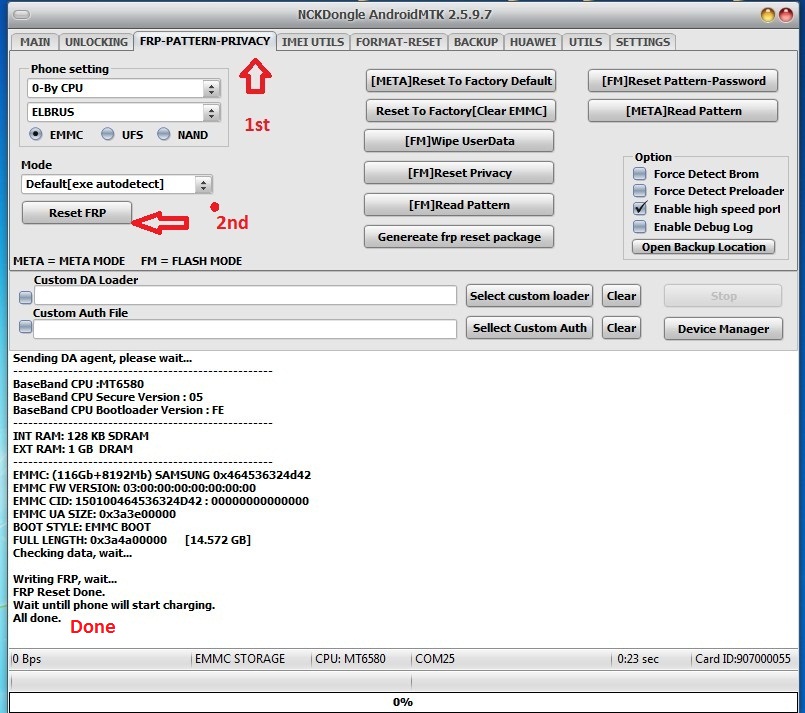The height and width of the screenshot is (713, 805).
Task: Click Open Backup Location button
Action: click(x=703, y=247)
